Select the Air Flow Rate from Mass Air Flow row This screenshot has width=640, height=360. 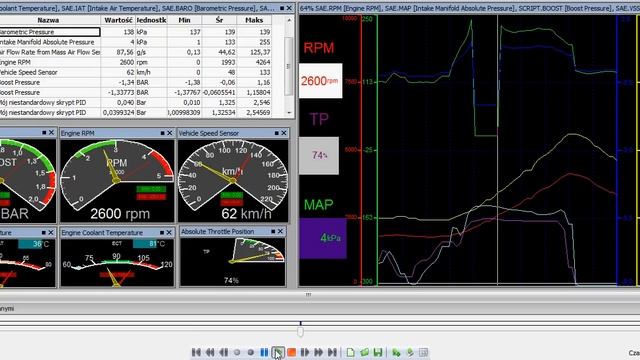[136, 52]
